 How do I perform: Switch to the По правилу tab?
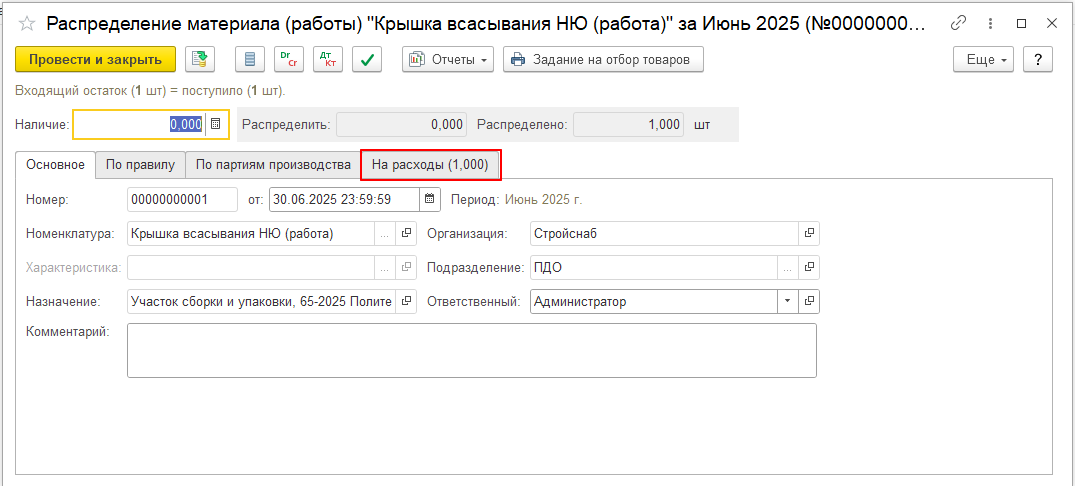click(141, 165)
